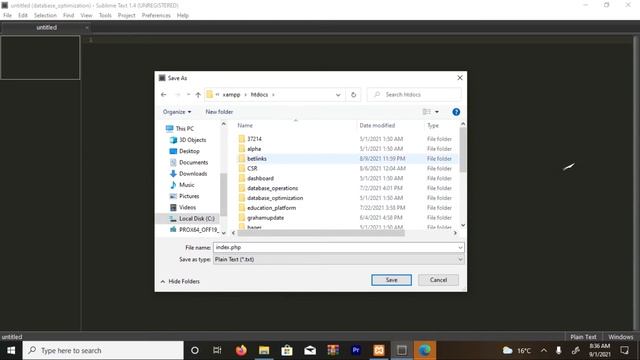
Task: Open the Organize dropdown
Action: click(x=177, y=112)
